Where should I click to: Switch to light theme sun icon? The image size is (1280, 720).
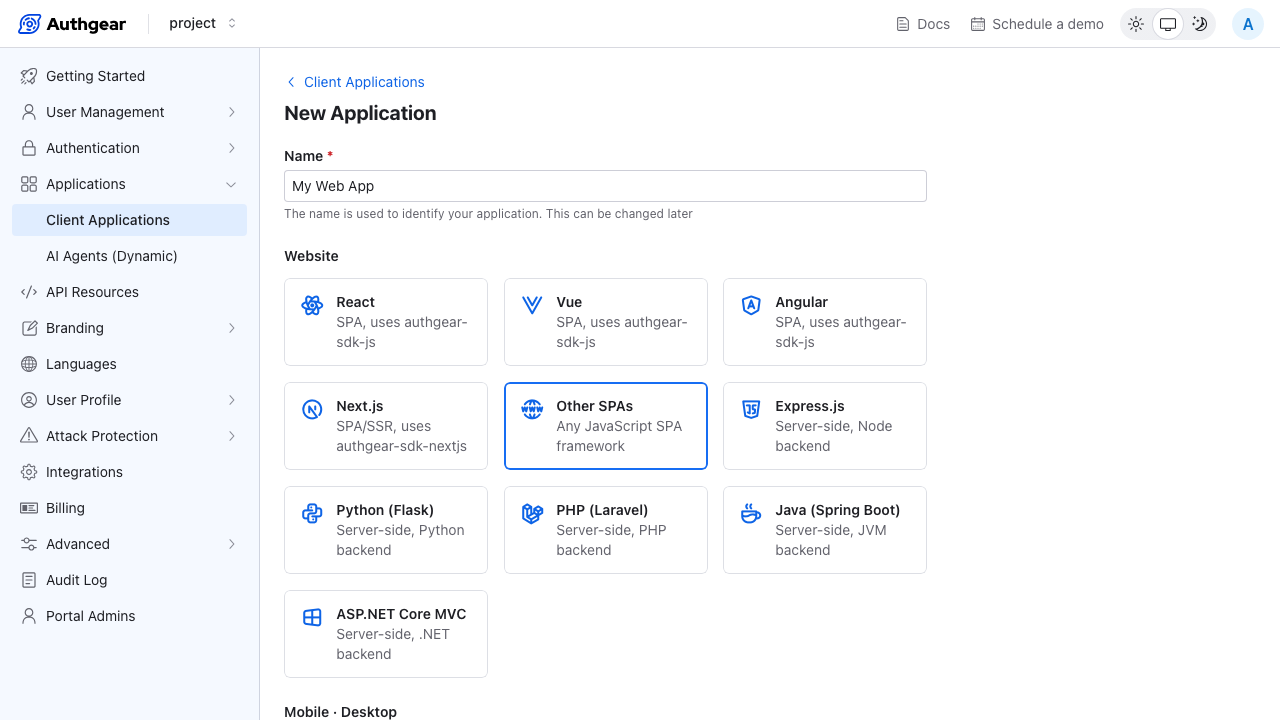click(1136, 24)
